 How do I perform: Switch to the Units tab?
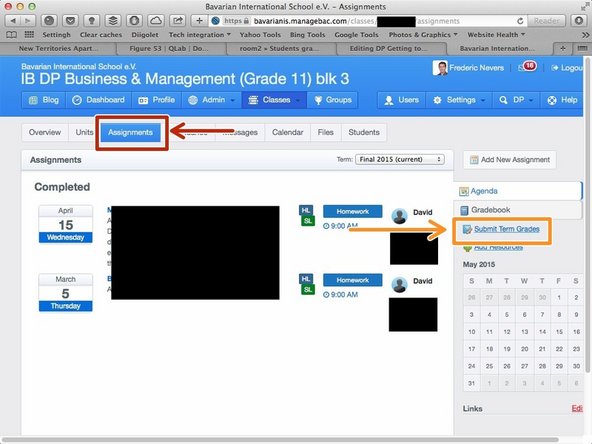tap(84, 133)
